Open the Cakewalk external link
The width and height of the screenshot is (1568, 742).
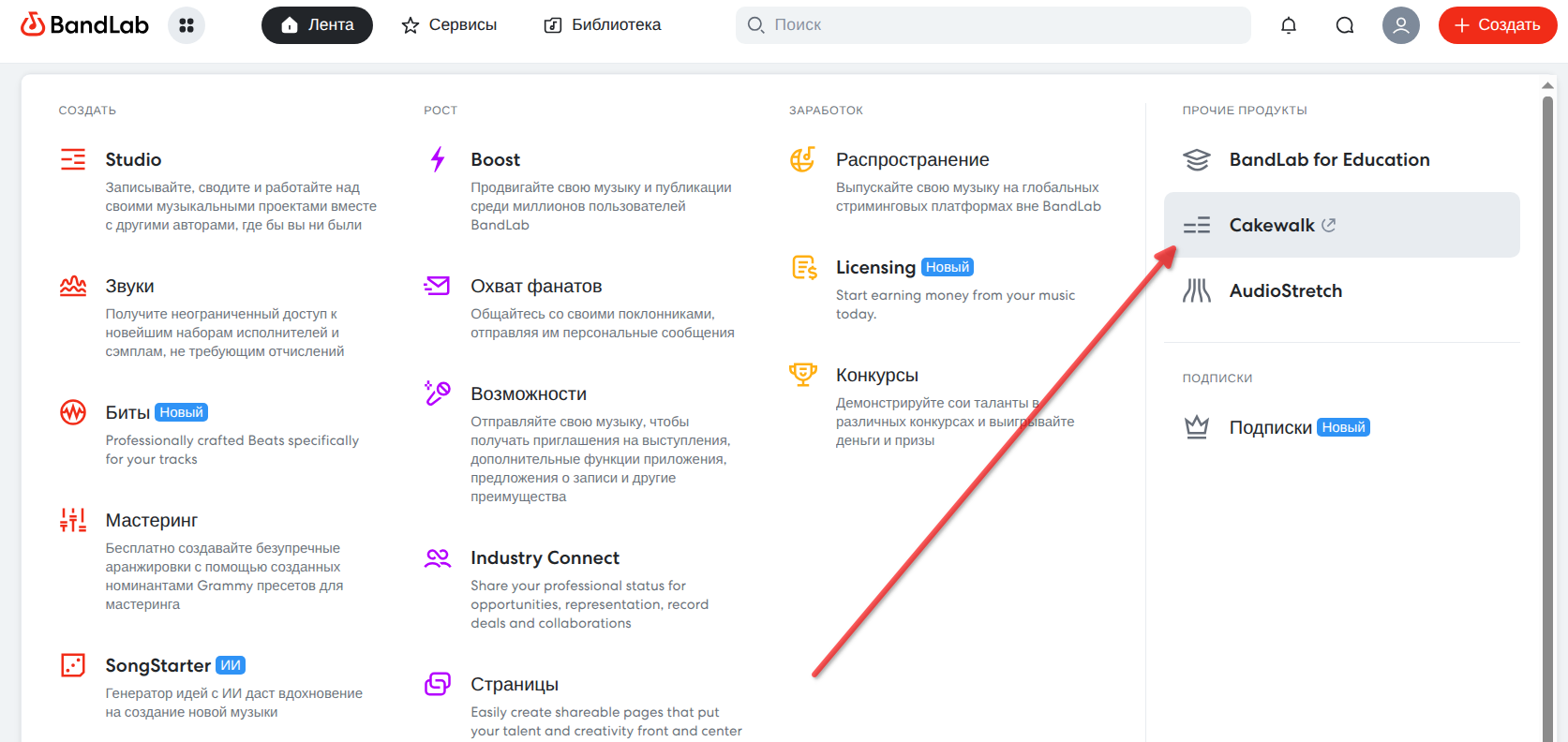[1342, 225]
